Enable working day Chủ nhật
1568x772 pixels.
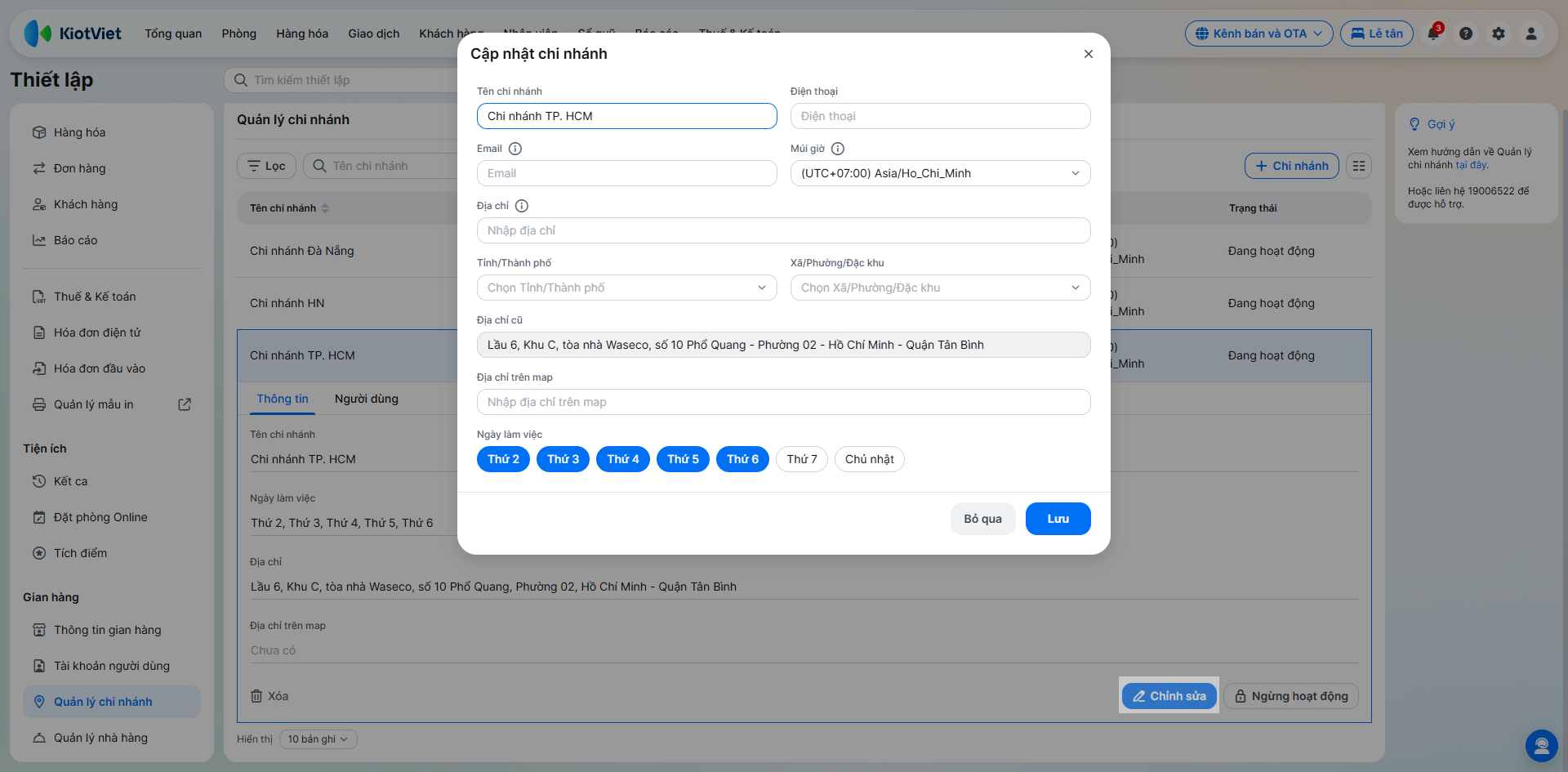(x=869, y=459)
